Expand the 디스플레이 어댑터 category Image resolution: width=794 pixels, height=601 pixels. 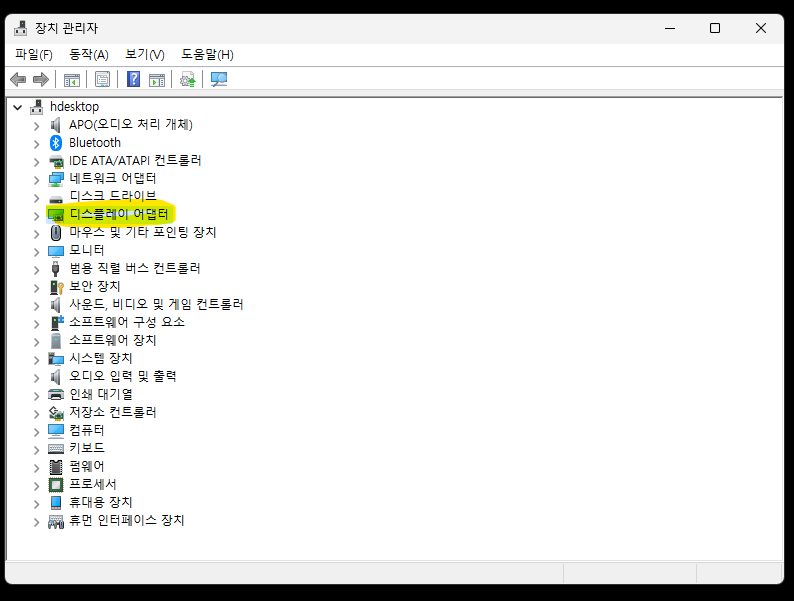[x=36, y=216]
